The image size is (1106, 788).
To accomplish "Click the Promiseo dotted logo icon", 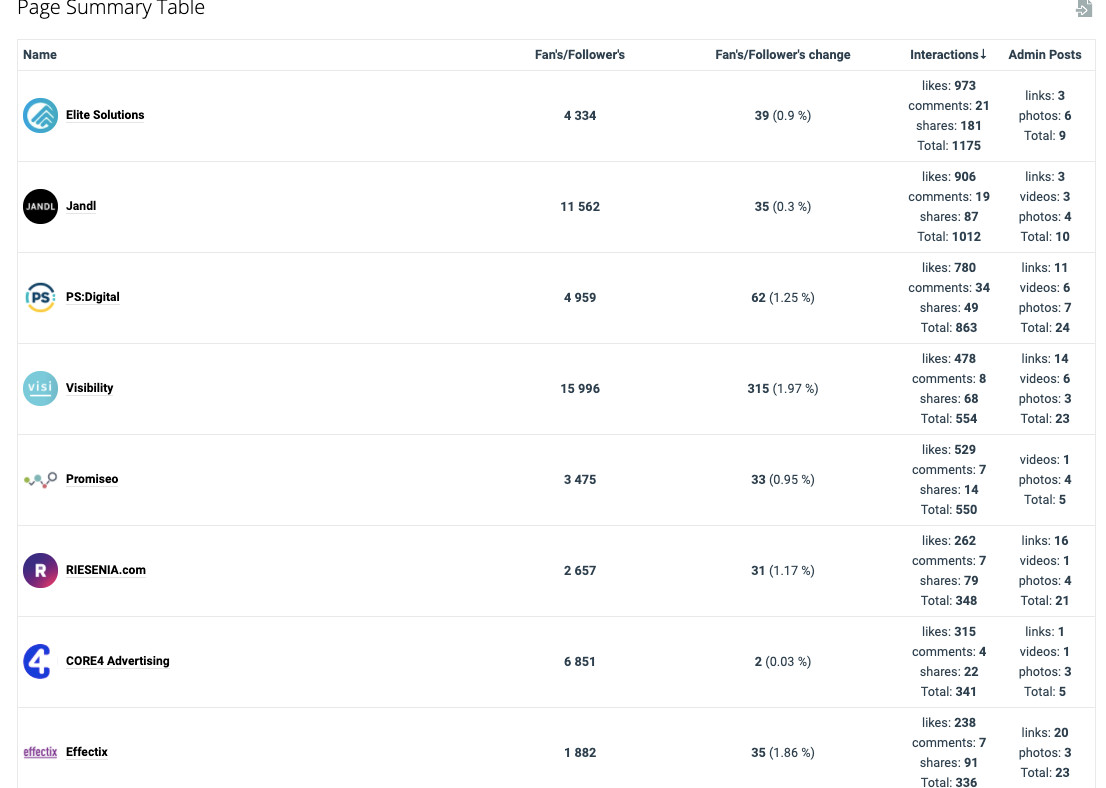I will (40, 480).
